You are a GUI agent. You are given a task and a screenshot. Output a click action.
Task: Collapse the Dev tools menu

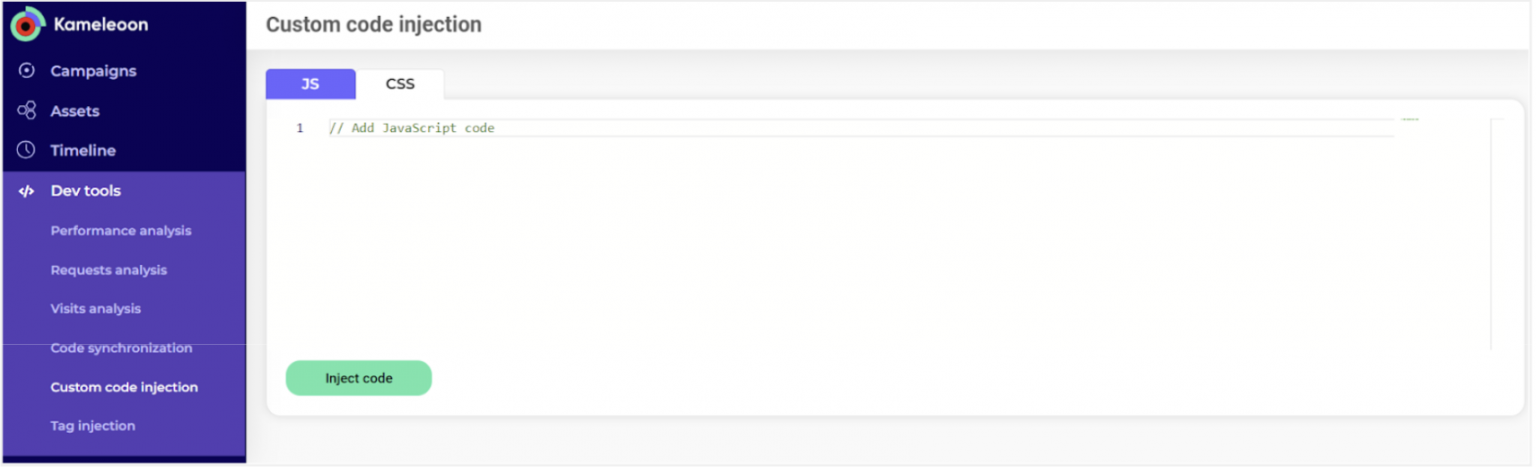click(86, 191)
